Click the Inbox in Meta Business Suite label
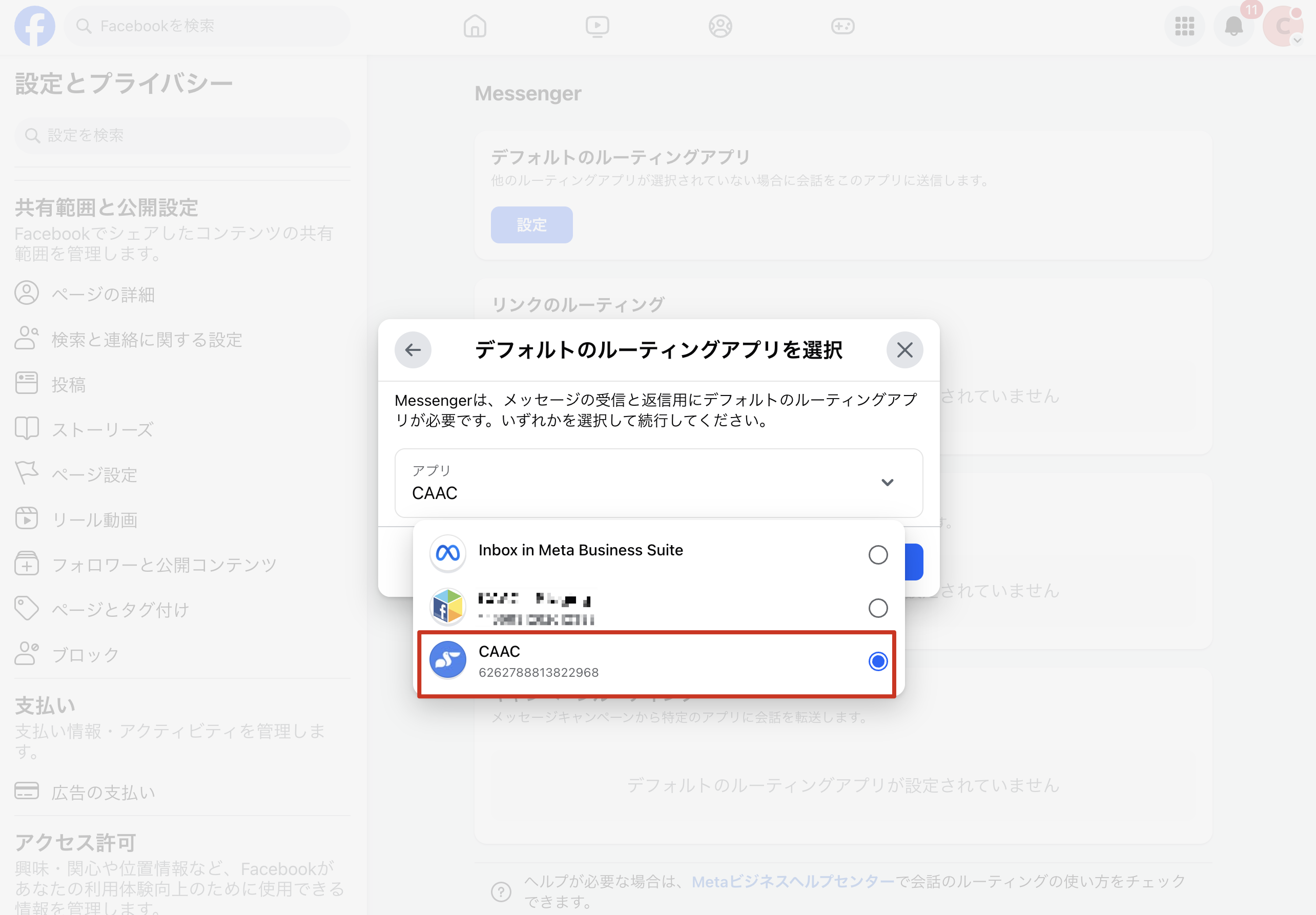Viewport: 1316px width, 915px height. 581,550
